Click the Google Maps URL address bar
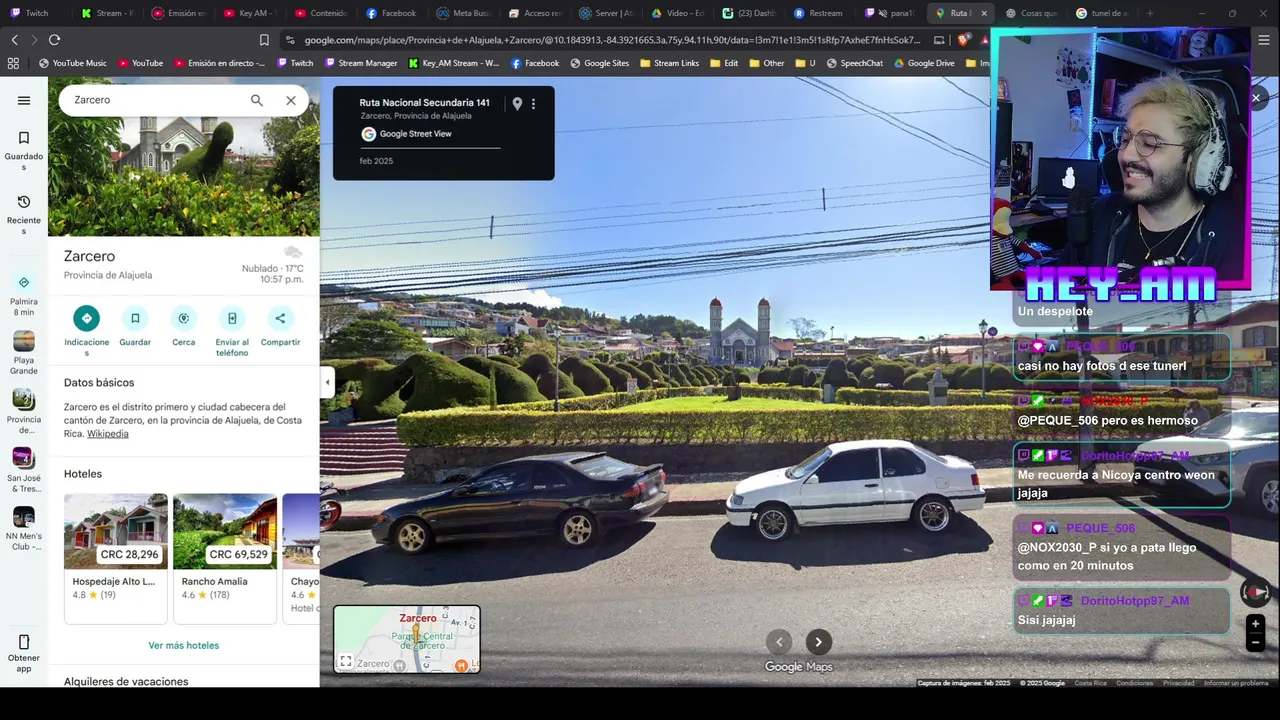This screenshot has width=1280, height=720. coord(612,40)
